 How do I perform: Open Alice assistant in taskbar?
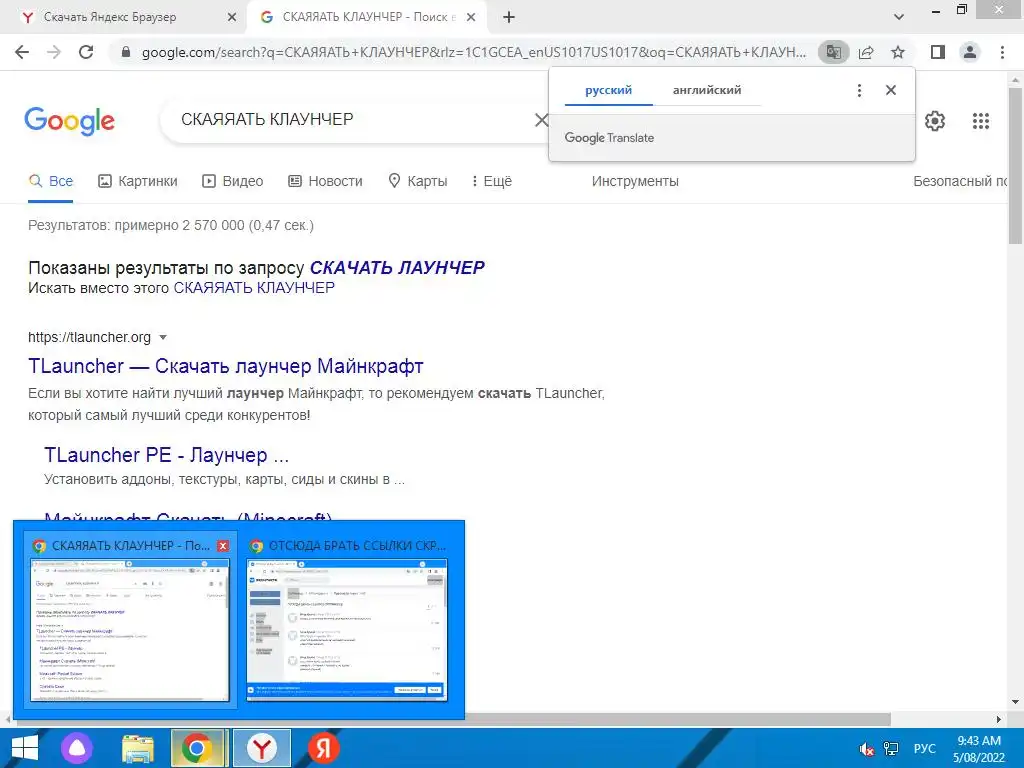77,748
